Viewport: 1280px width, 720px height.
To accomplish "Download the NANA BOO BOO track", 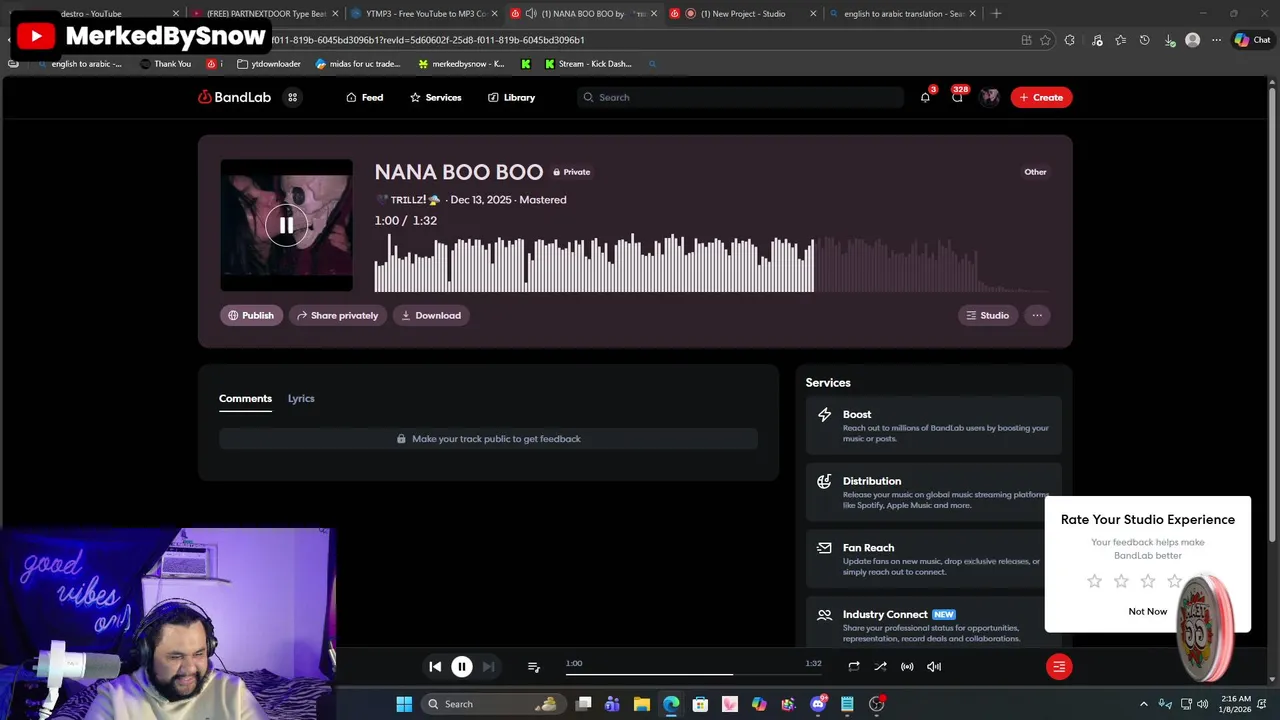I will pos(431,315).
